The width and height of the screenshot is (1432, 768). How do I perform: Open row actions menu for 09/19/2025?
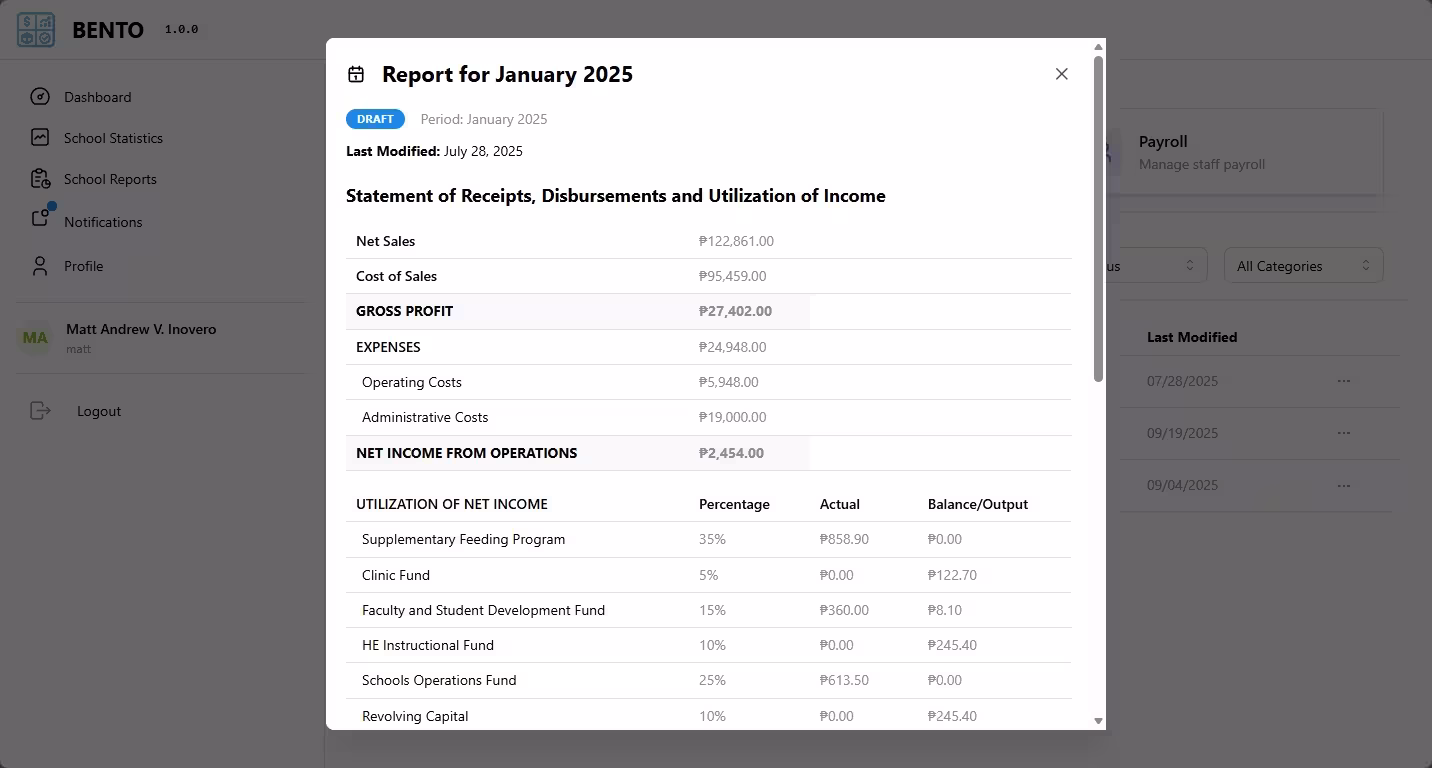tap(1344, 433)
